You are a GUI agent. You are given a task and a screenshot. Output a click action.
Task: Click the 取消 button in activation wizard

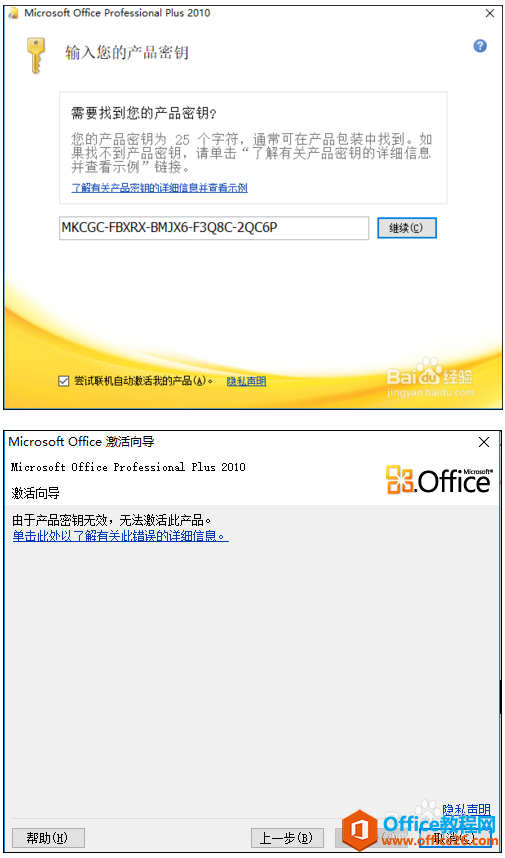(455, 837)
